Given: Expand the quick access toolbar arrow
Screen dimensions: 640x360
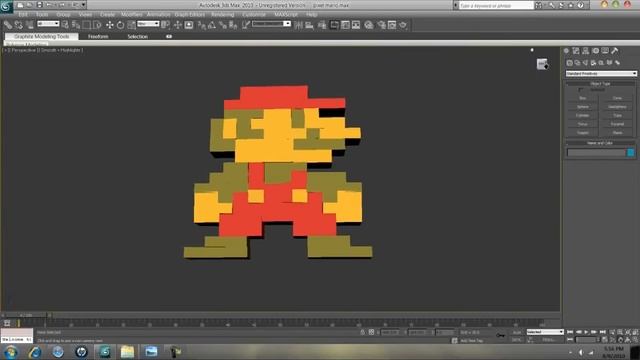Looking at the screenshot, I should coord(83,5).
